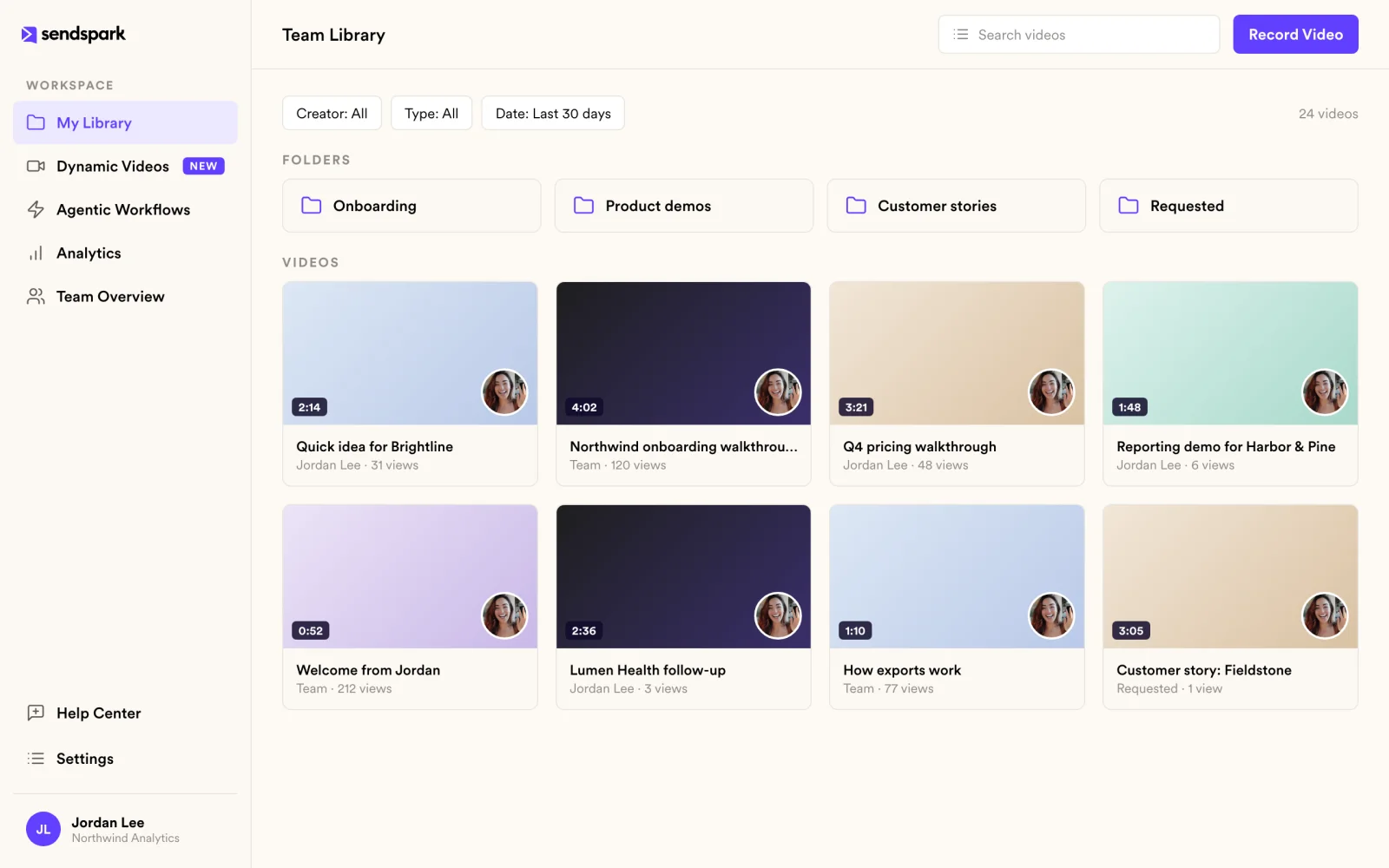Click the Requested folder icon

[1129, 206]
